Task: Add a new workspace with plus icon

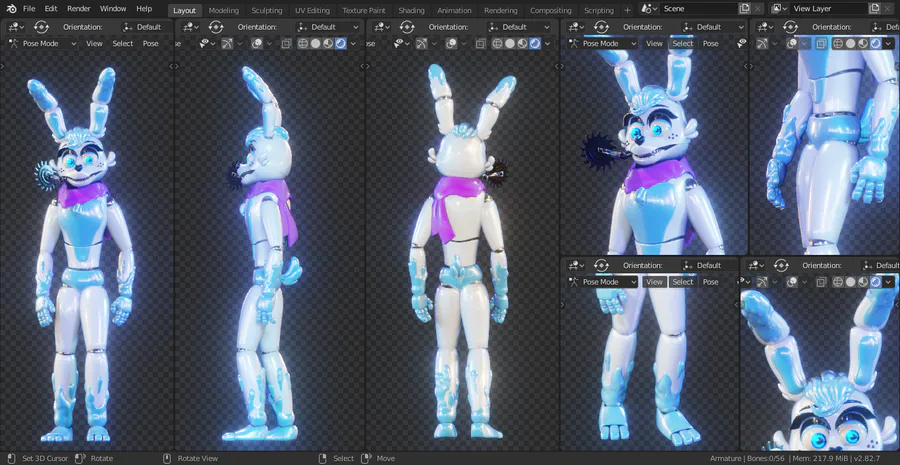Action: (x=627, y=10)
